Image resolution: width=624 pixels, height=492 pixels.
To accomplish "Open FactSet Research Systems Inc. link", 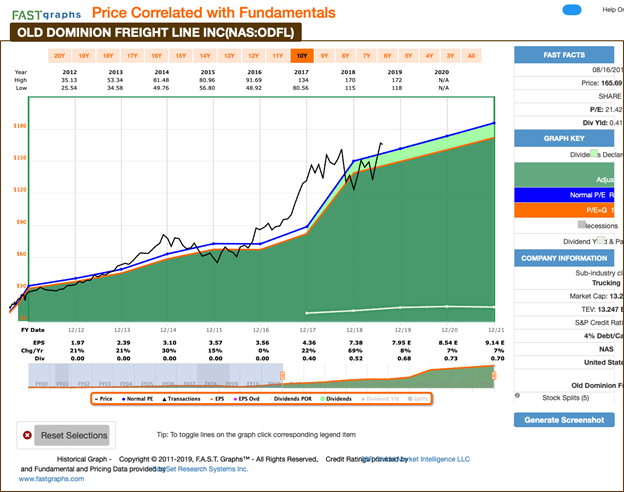I will click(203, 469).
